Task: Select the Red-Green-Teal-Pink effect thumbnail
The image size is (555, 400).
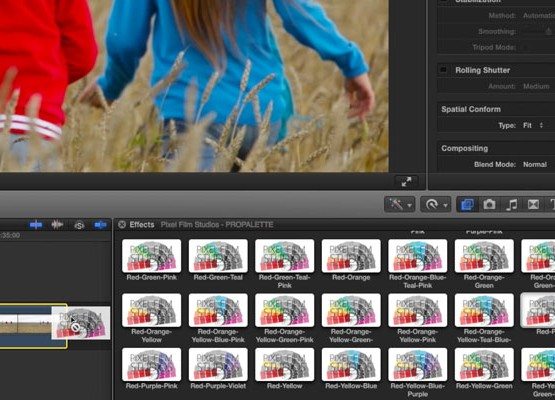Action: click(285, 256)
